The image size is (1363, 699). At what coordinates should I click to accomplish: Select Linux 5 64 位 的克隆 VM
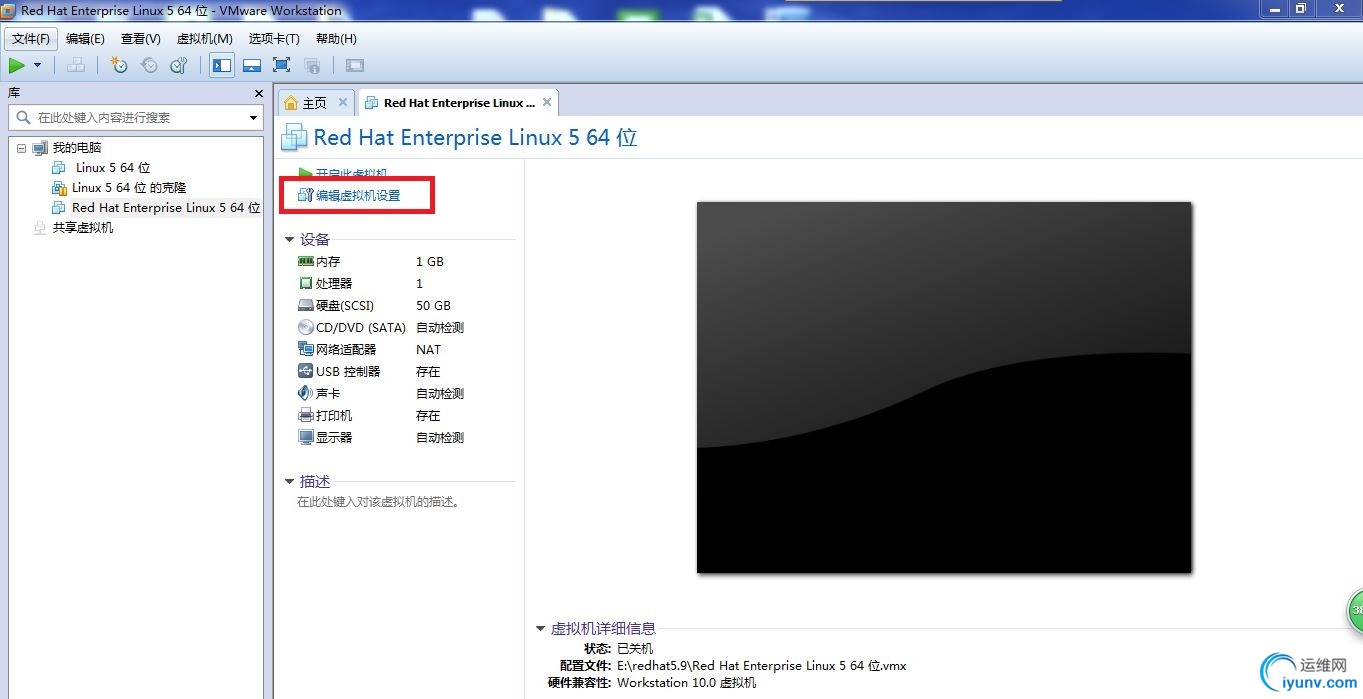click(129, 188)
